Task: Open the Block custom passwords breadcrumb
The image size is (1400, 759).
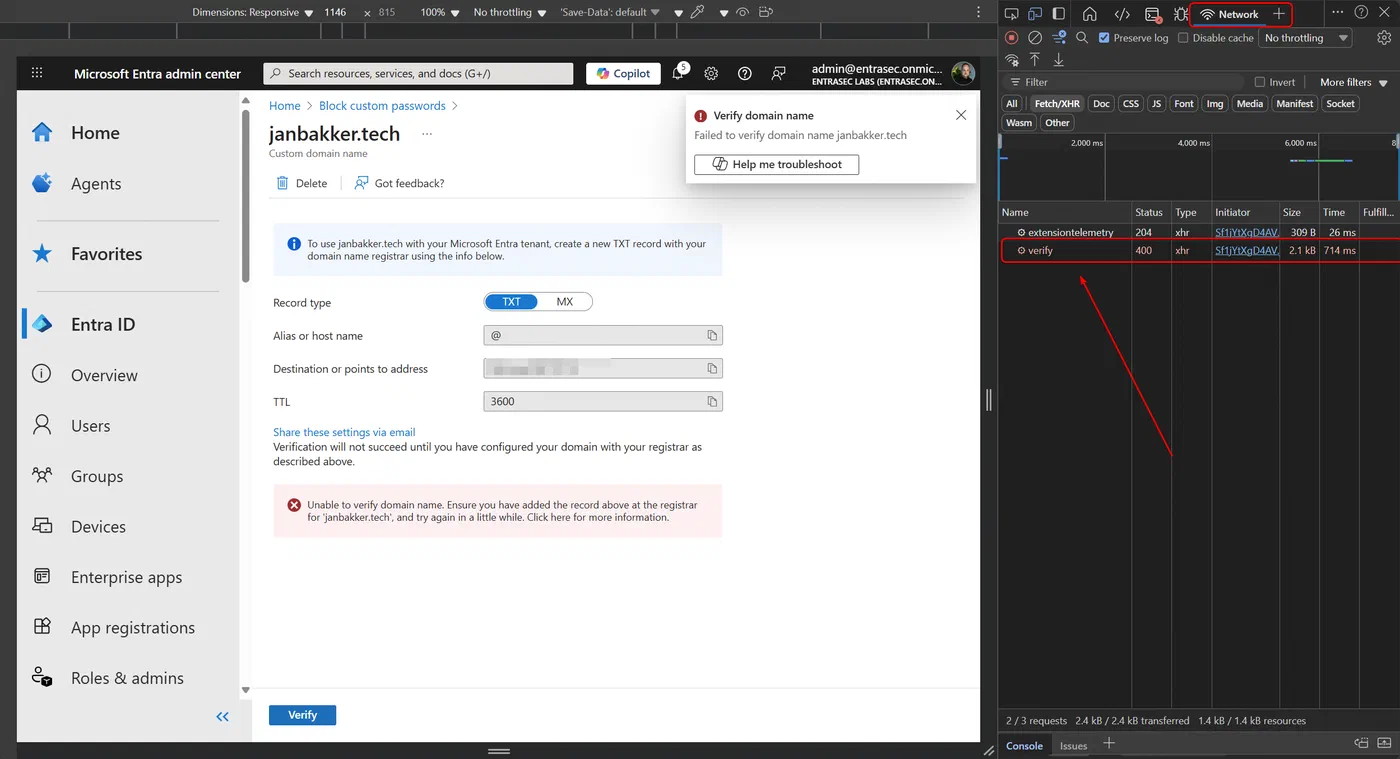Action: [382, 106]
